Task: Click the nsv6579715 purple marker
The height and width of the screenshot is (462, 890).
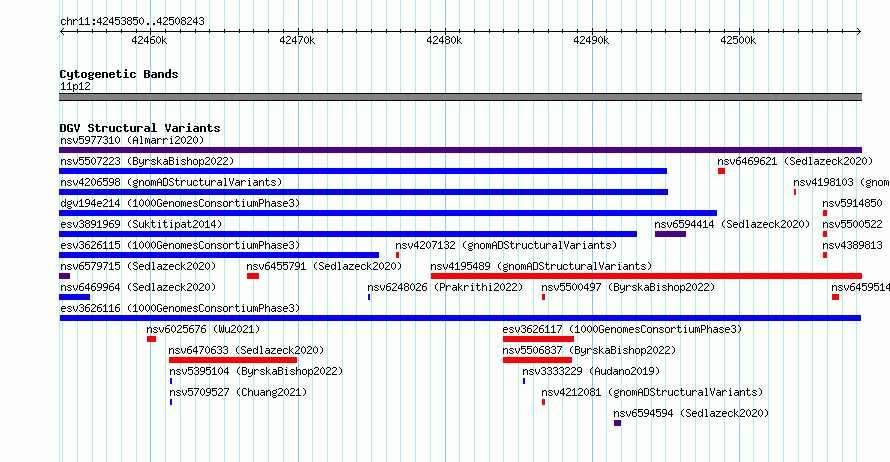Action: point(64,276)
